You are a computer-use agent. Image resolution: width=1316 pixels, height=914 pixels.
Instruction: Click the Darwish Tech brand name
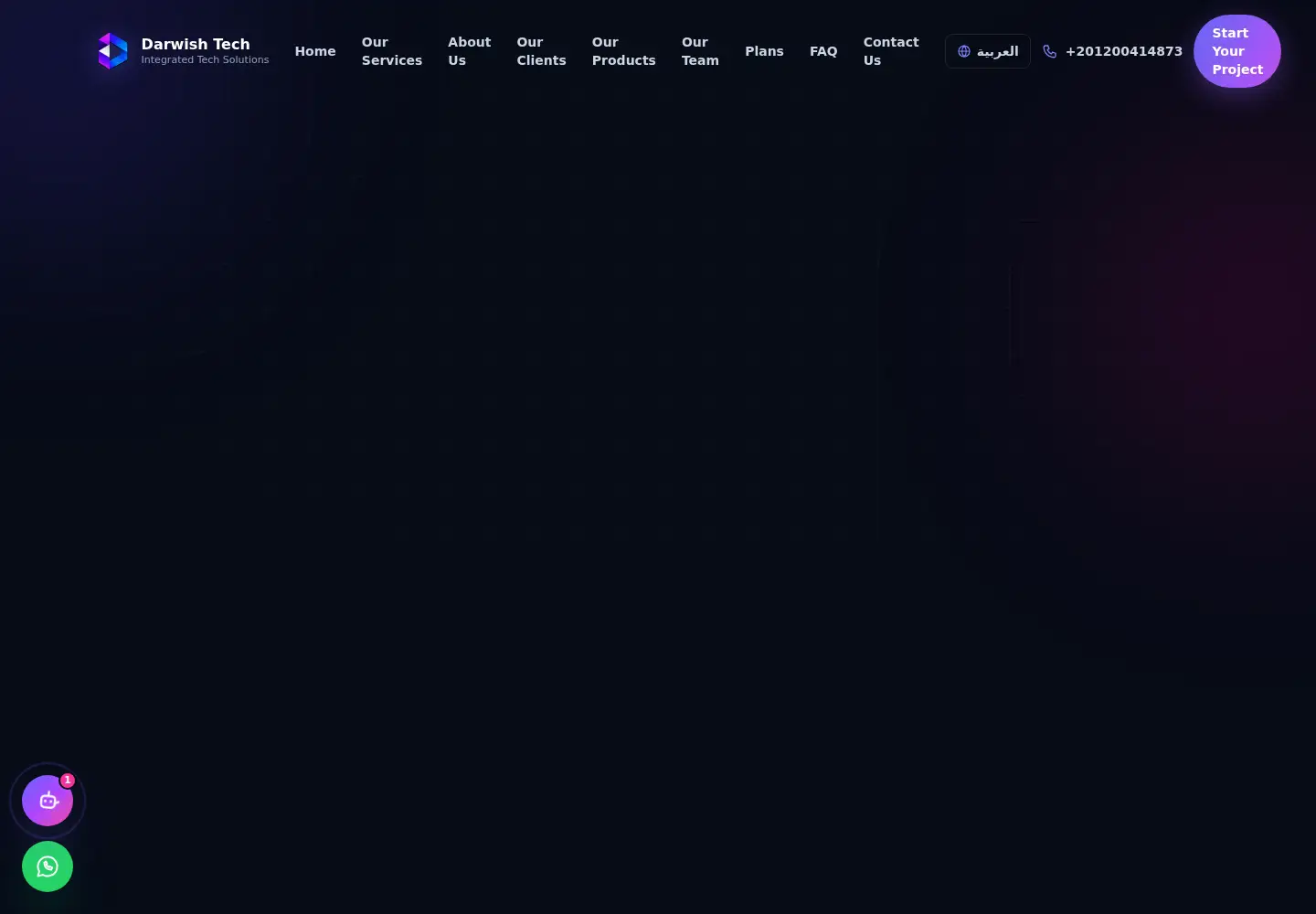(x=196, y=44)
